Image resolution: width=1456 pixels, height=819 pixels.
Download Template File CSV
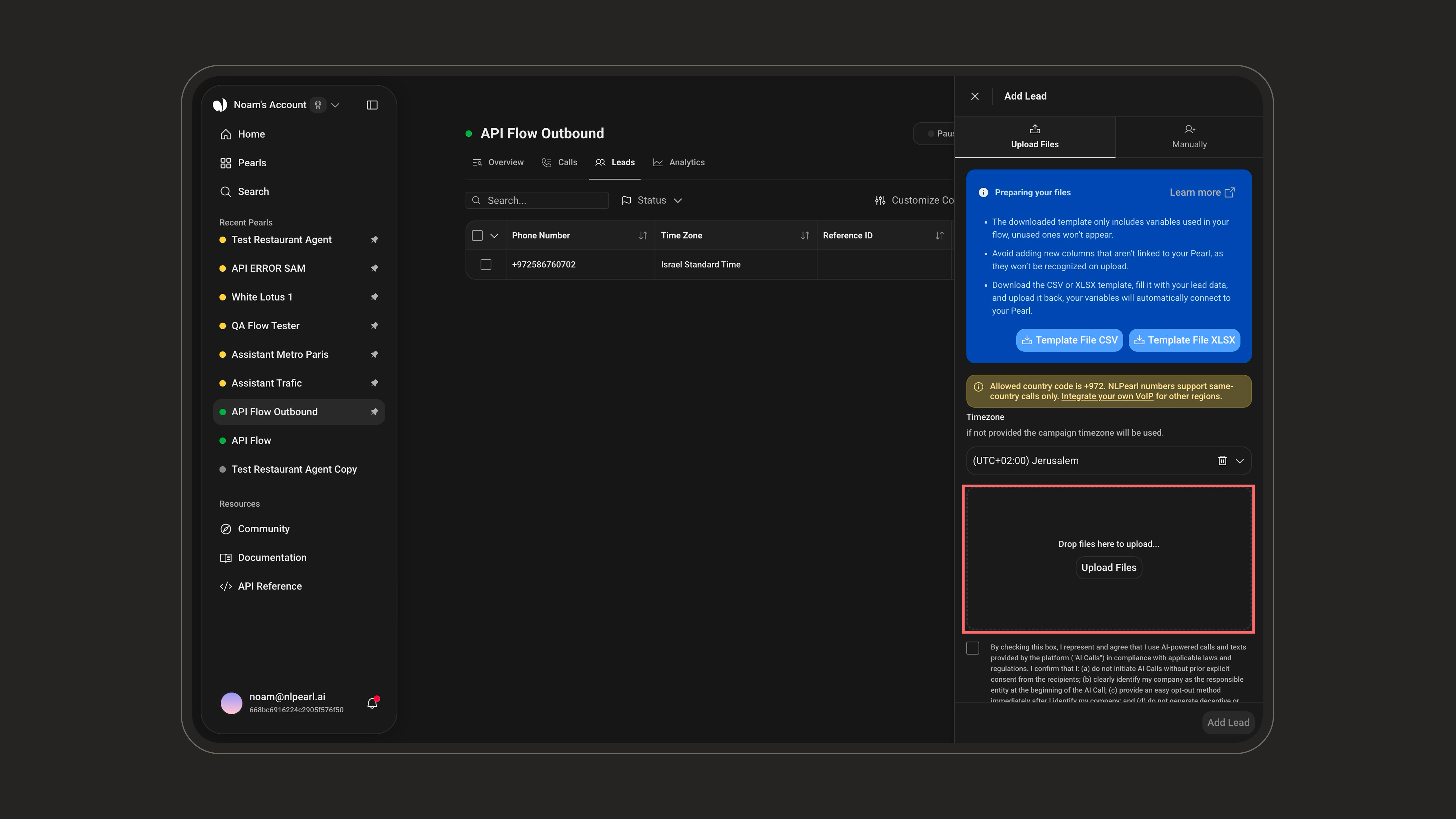1069,340
